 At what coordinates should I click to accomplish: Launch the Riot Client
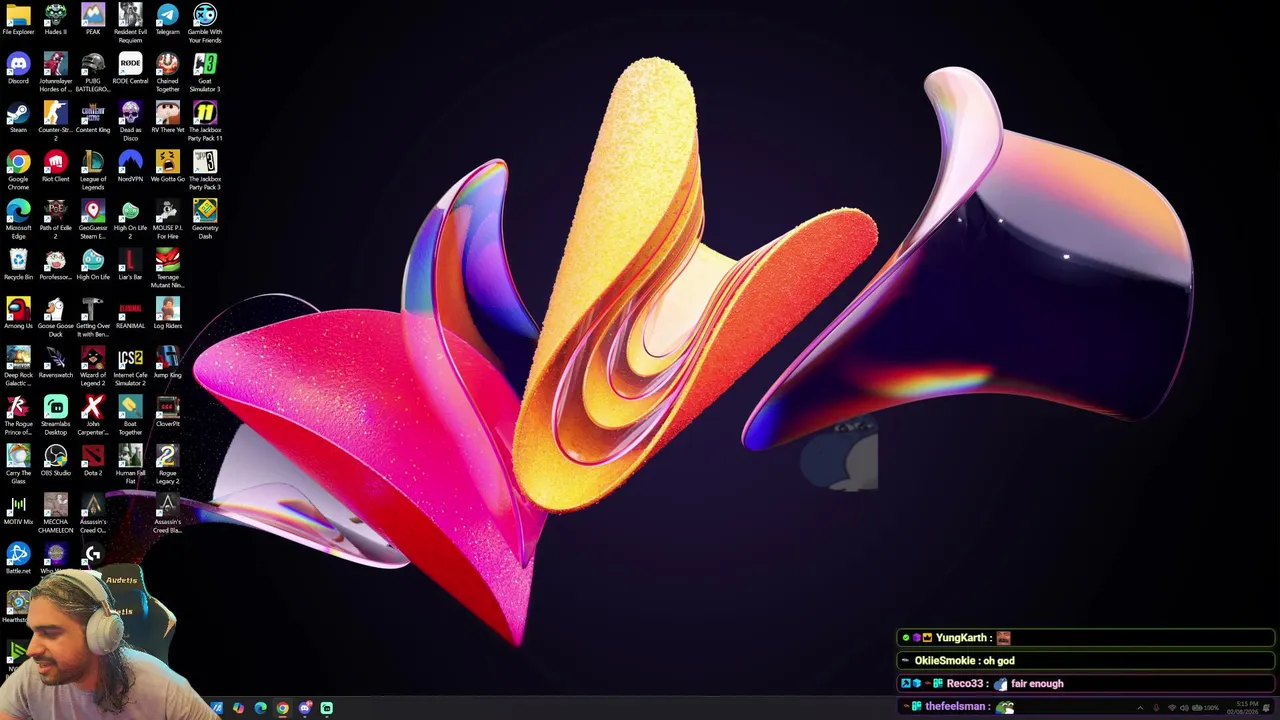(55, 167)
